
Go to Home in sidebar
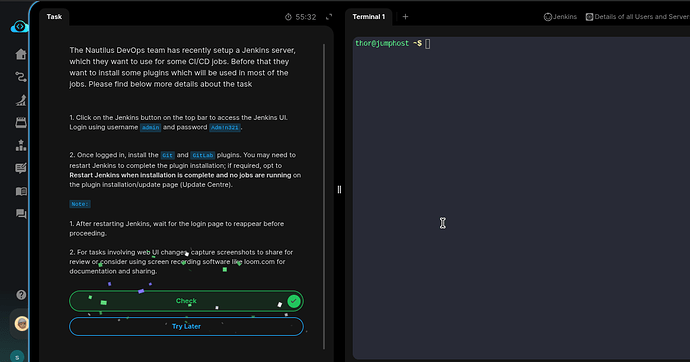pyautogui.click(x=21, y=54)
